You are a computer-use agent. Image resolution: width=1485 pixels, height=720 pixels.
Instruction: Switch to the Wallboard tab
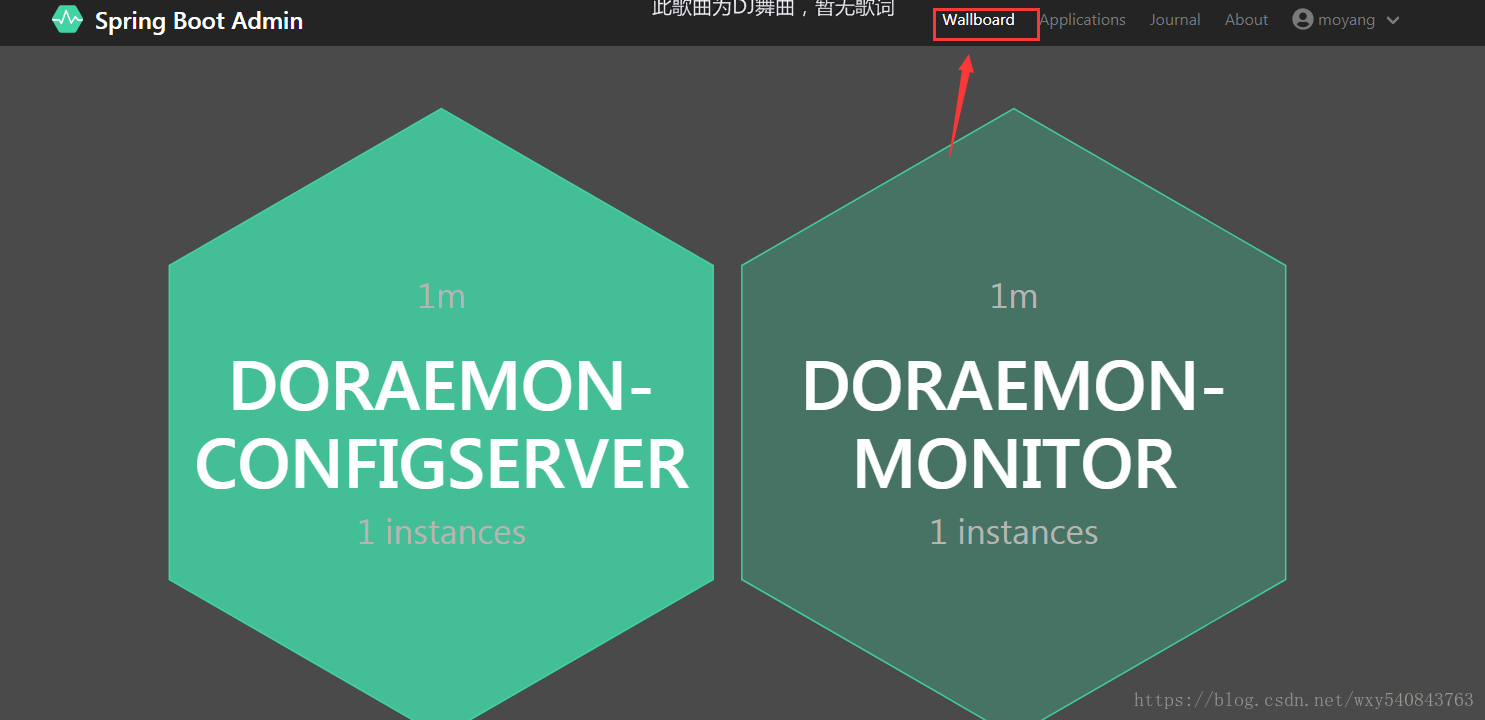pos(978,19)
